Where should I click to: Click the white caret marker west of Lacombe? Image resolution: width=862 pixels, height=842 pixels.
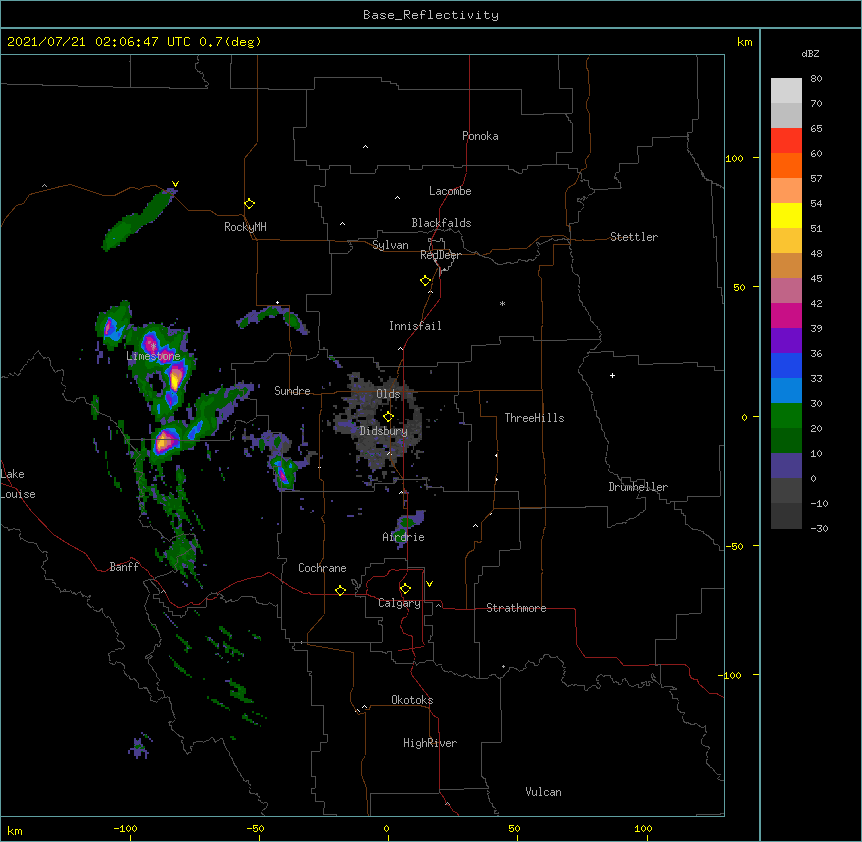397,198
